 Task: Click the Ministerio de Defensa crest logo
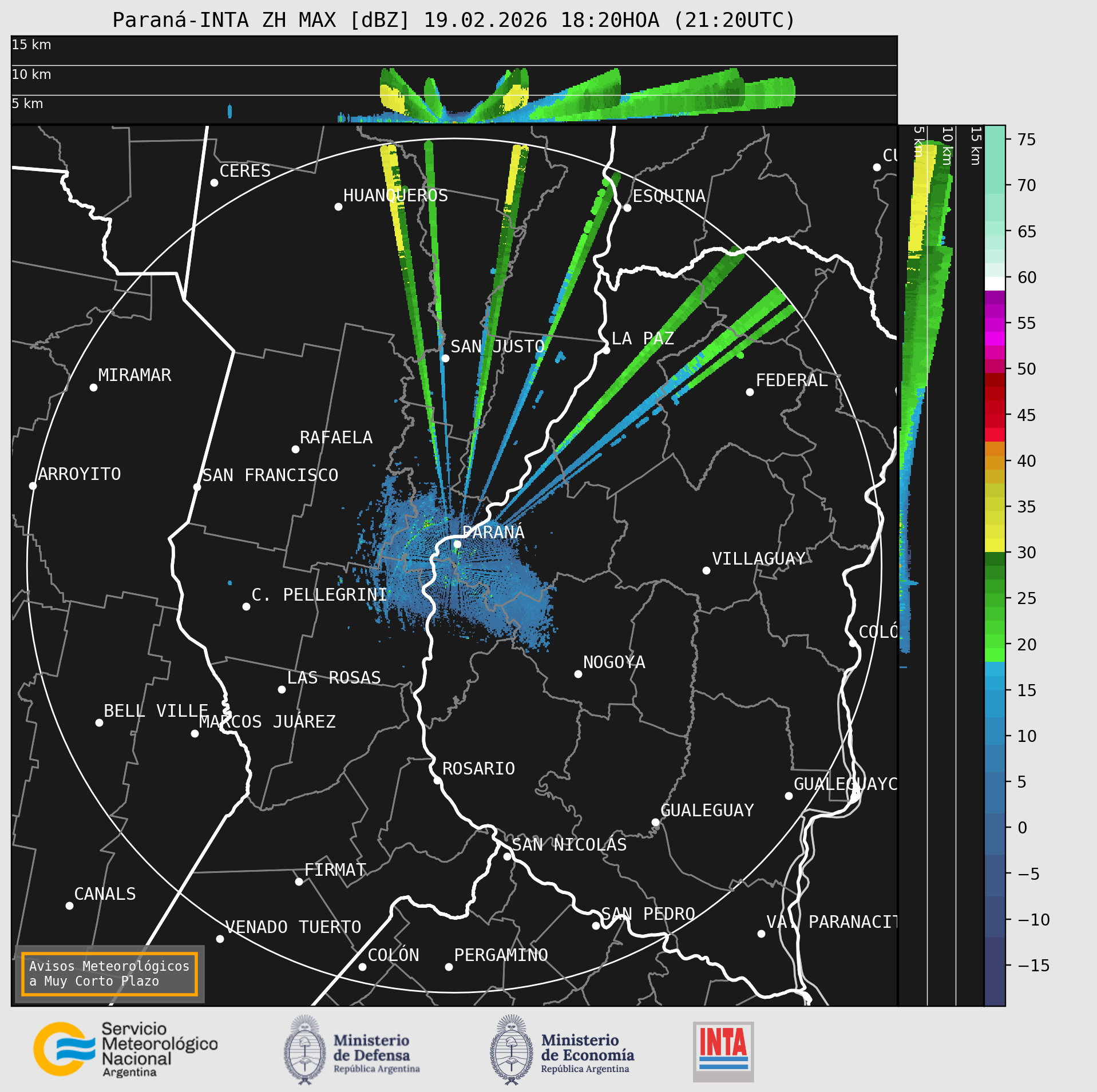click(305, 1050)
